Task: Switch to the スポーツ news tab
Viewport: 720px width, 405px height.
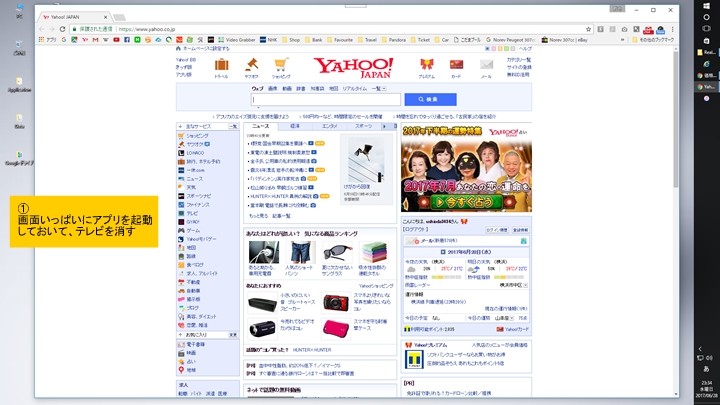Action: coord(363,126)
